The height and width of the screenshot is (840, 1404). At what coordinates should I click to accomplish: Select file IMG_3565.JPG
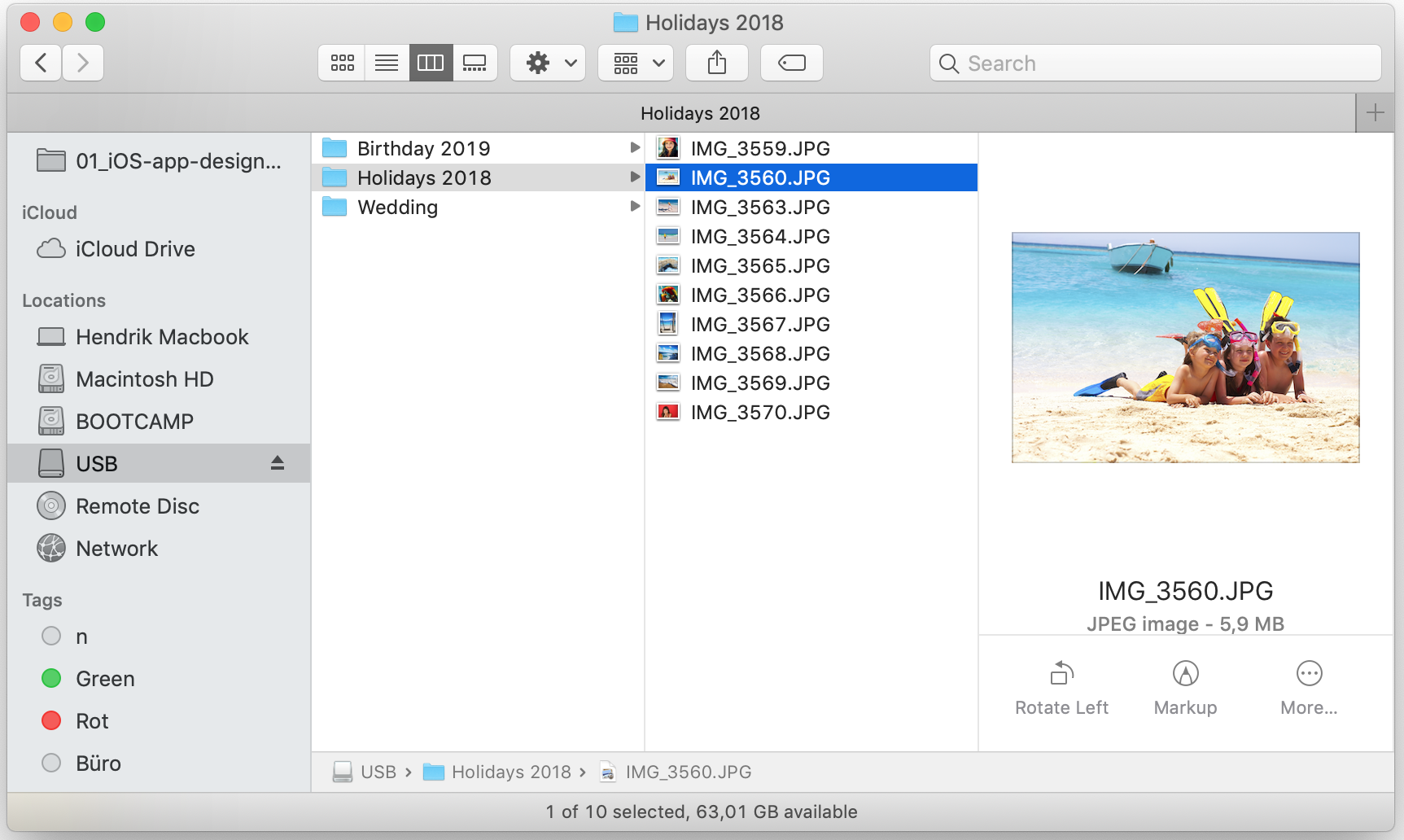click(811, 265)
